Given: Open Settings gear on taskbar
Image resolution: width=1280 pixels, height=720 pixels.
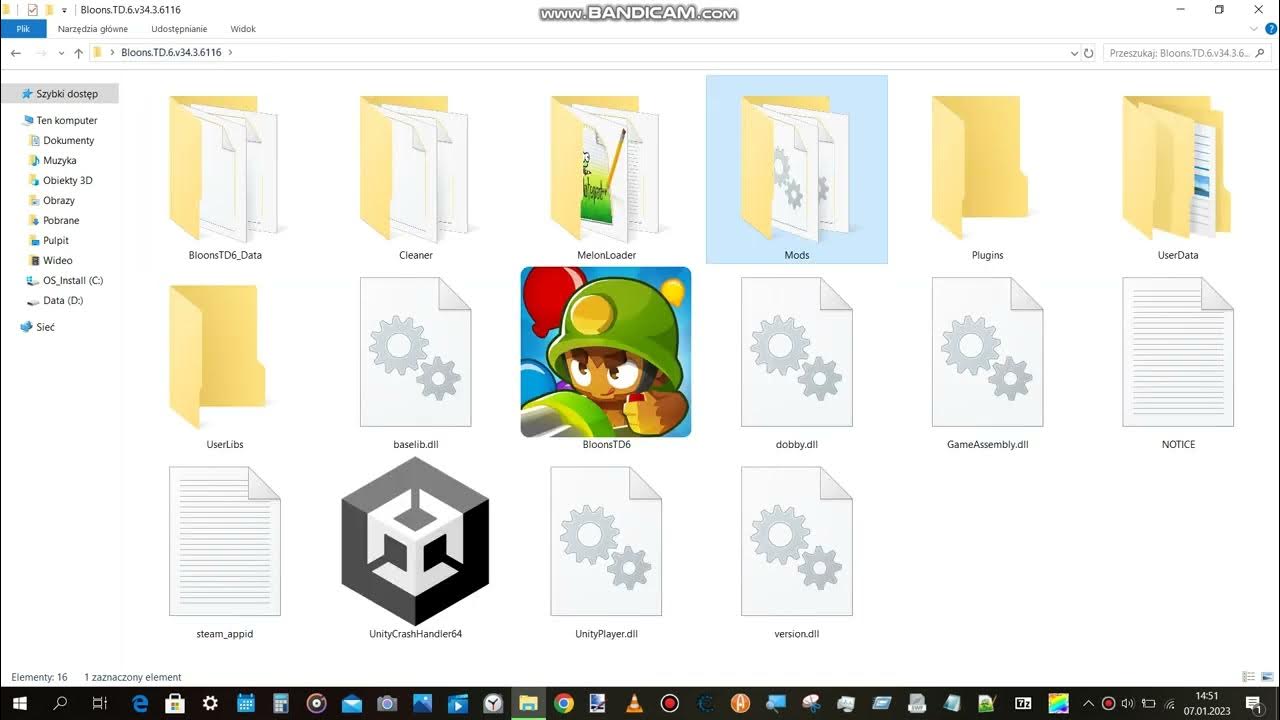Looking at the screenshot, I should tap(211, 703).
